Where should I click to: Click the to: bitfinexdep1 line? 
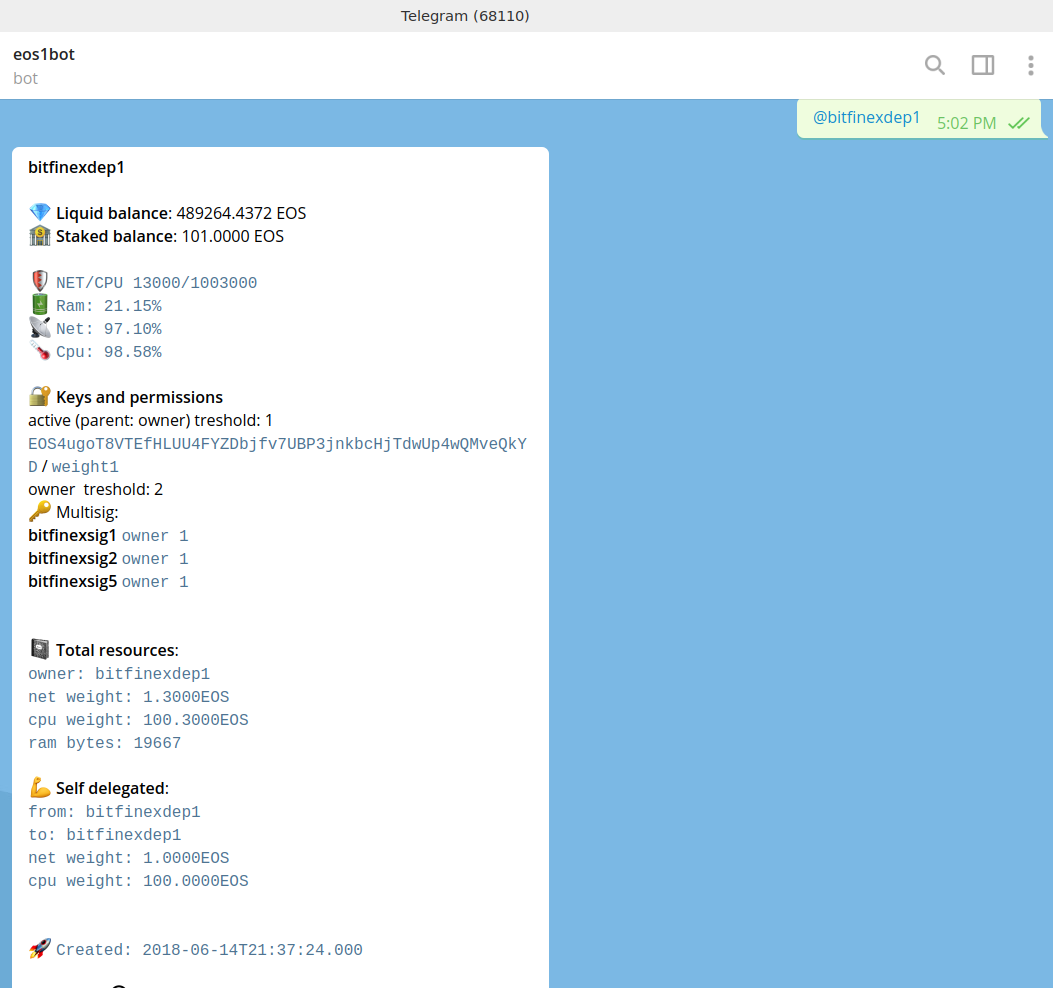[105, 835]
